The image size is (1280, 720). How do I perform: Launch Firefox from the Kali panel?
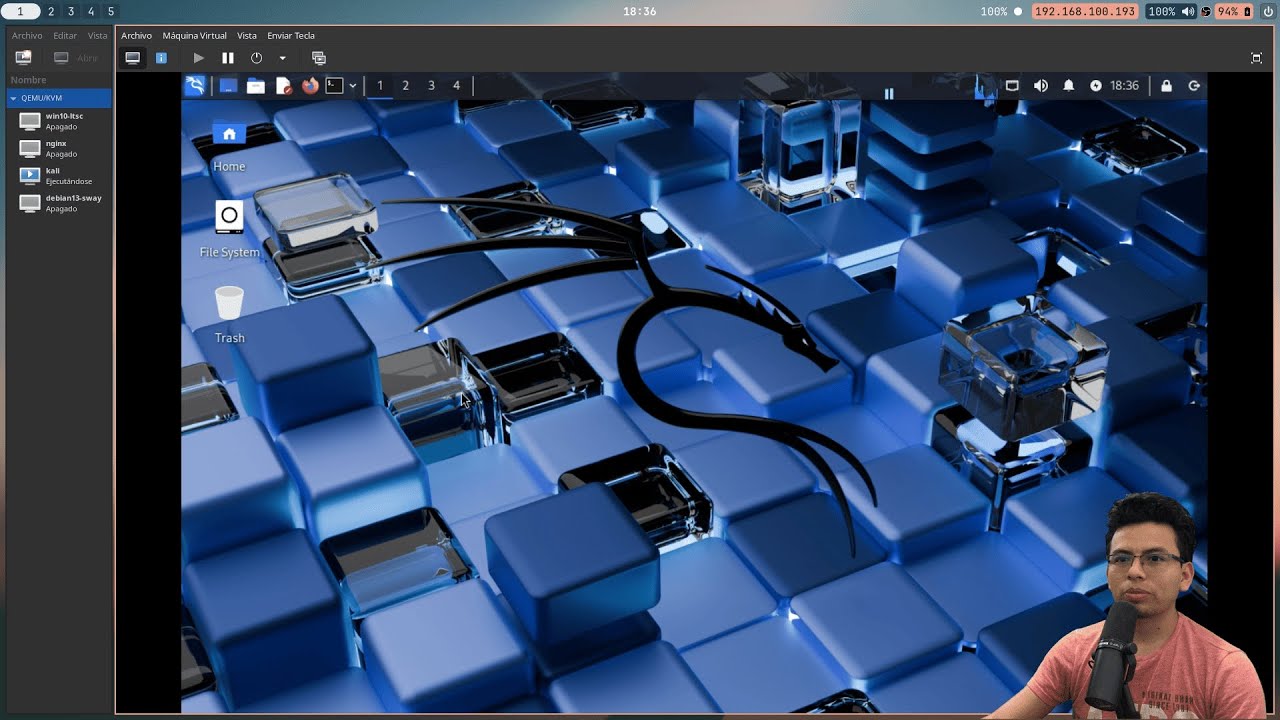pyautogui.click(x=310, y=86)
